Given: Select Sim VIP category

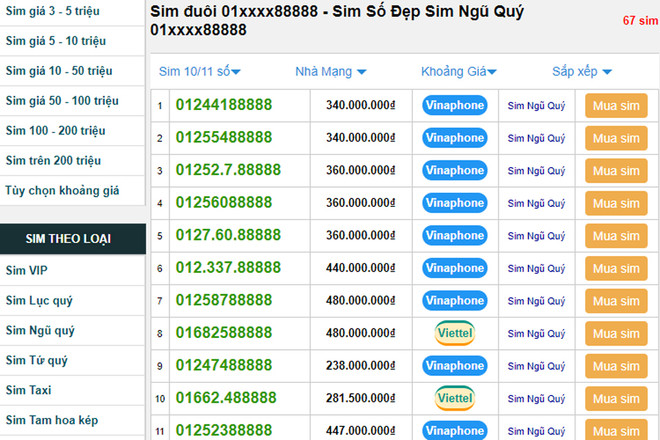Looking at the screenshot, I should point(26,271).
